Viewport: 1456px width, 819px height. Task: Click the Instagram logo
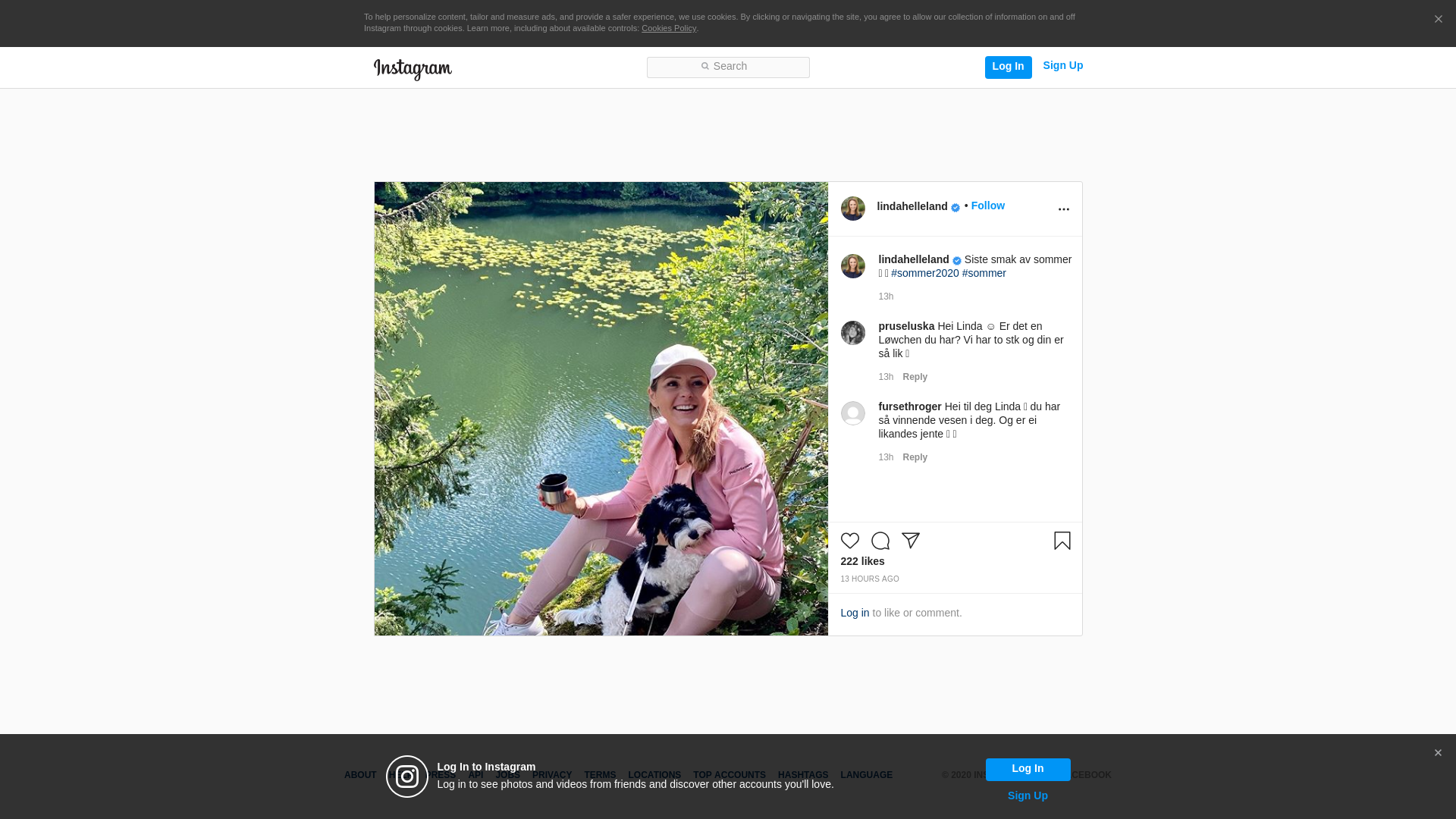(413, 69)
